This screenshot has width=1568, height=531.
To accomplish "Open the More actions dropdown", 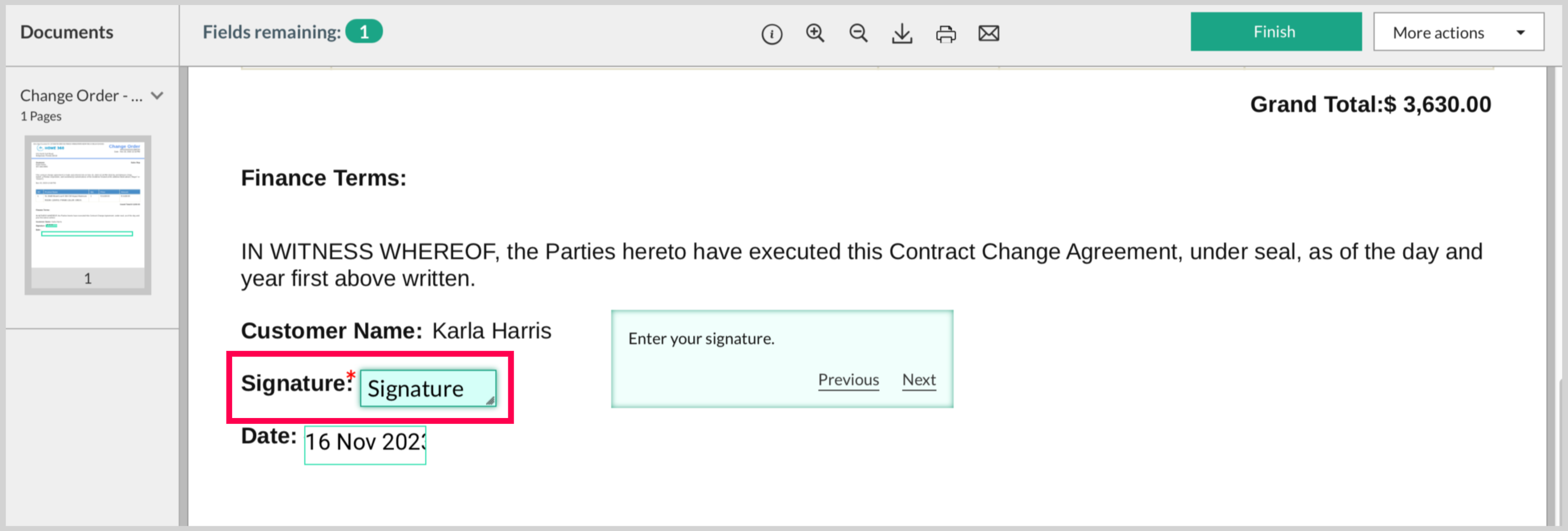I will tap(1458, 33).
